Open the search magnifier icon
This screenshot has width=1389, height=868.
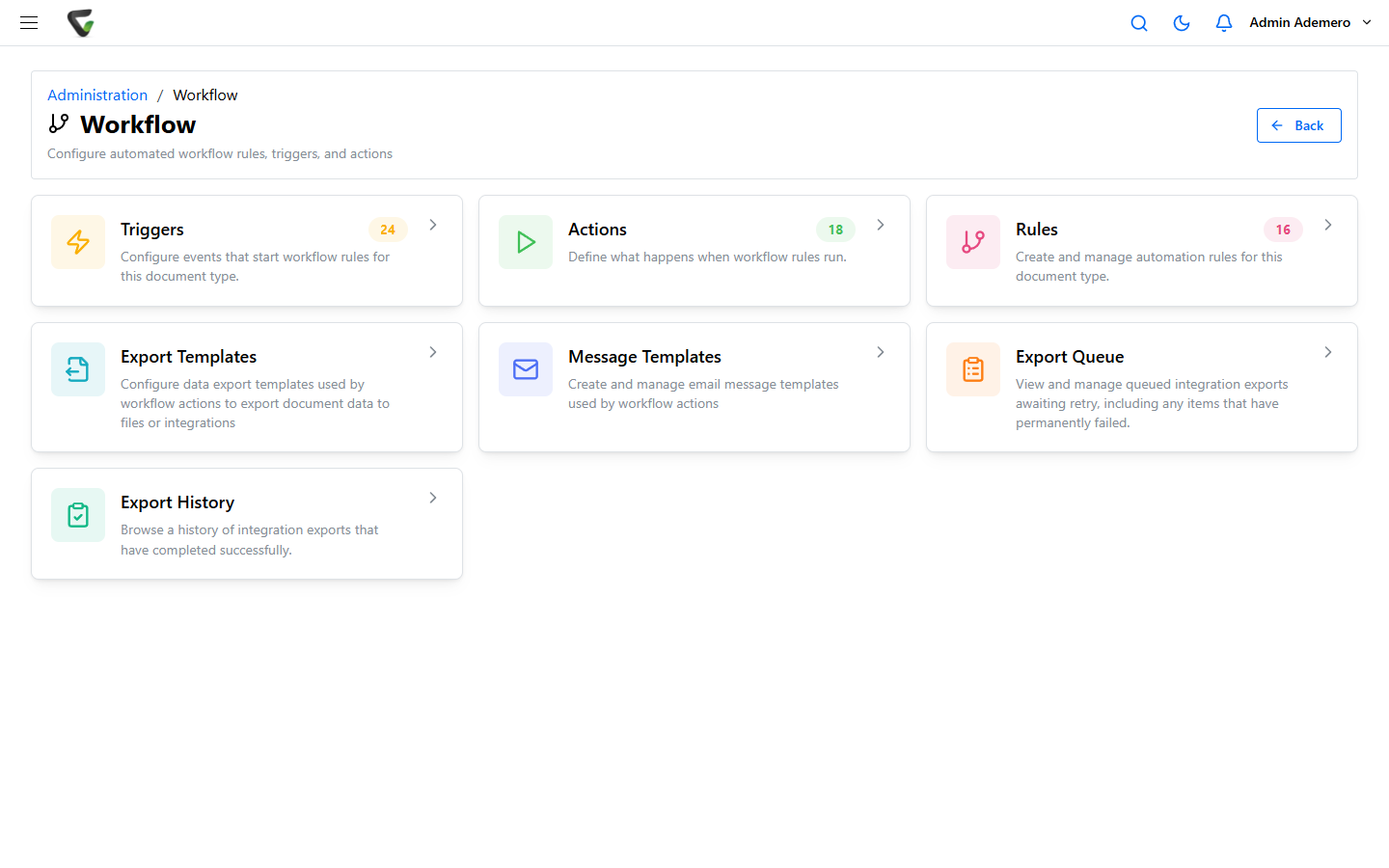tap(1139, 23)
